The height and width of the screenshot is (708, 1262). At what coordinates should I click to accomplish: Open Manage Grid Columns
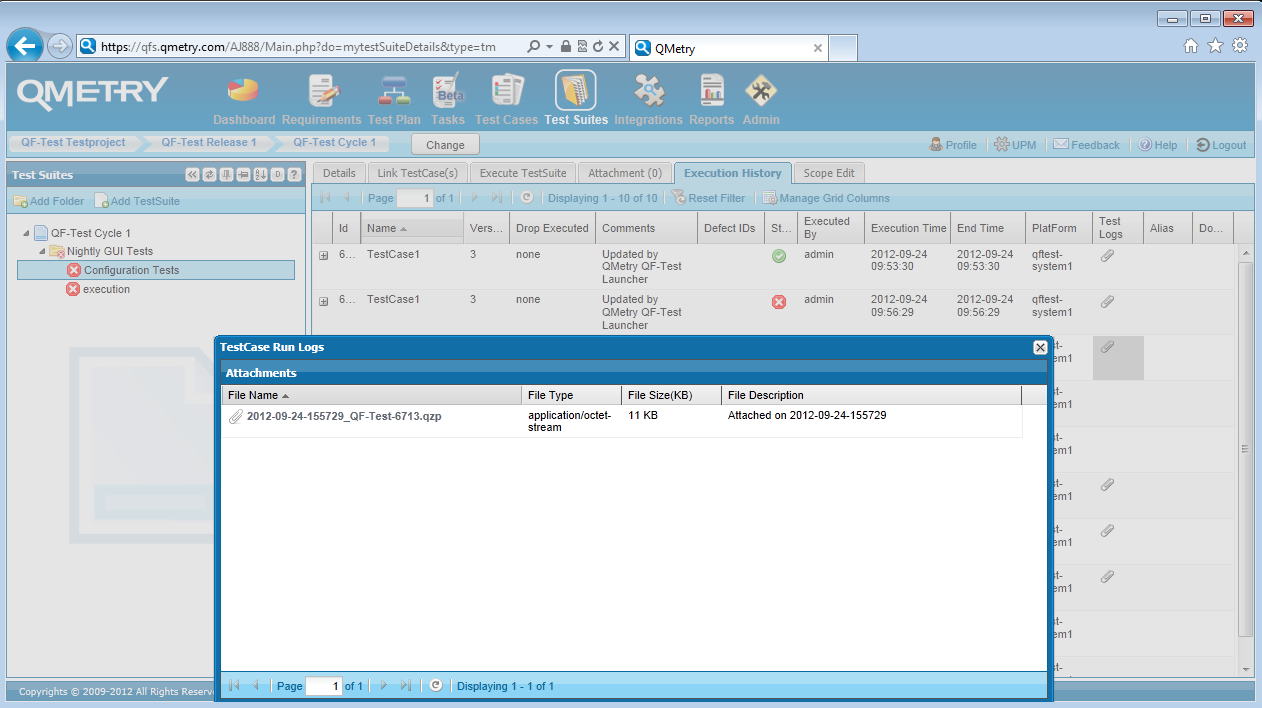[x=826, y=198]
